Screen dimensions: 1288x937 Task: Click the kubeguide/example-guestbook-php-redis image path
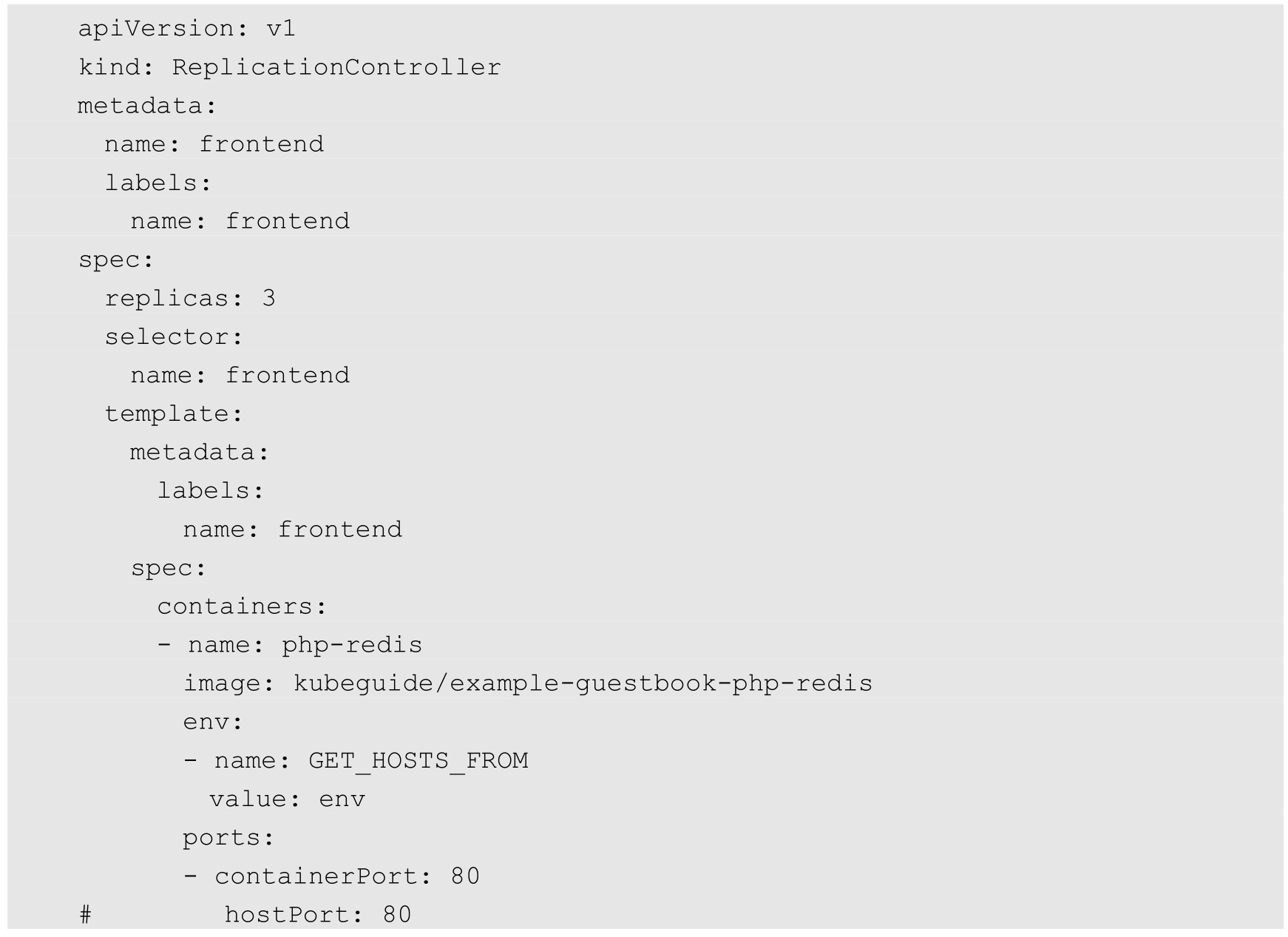pos(583,683)
